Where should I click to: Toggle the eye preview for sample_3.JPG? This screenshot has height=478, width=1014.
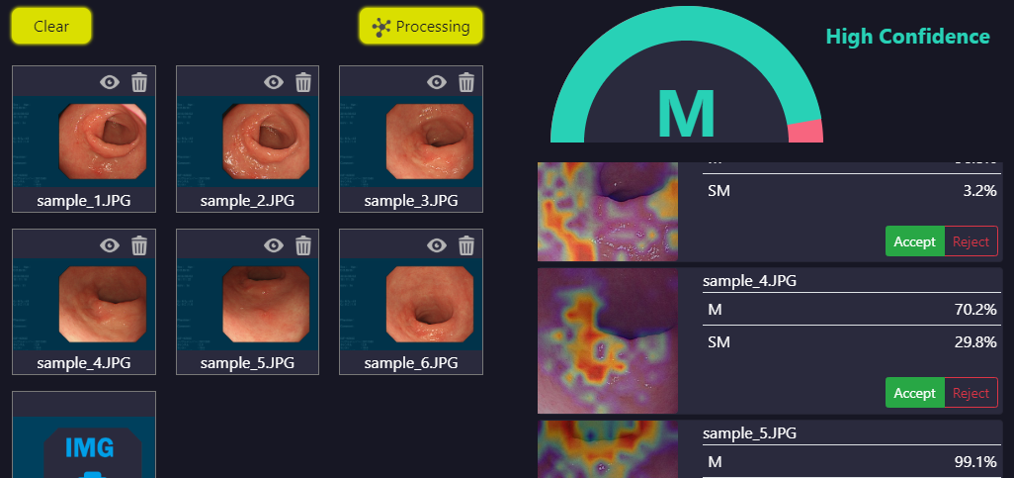(437, 82)
